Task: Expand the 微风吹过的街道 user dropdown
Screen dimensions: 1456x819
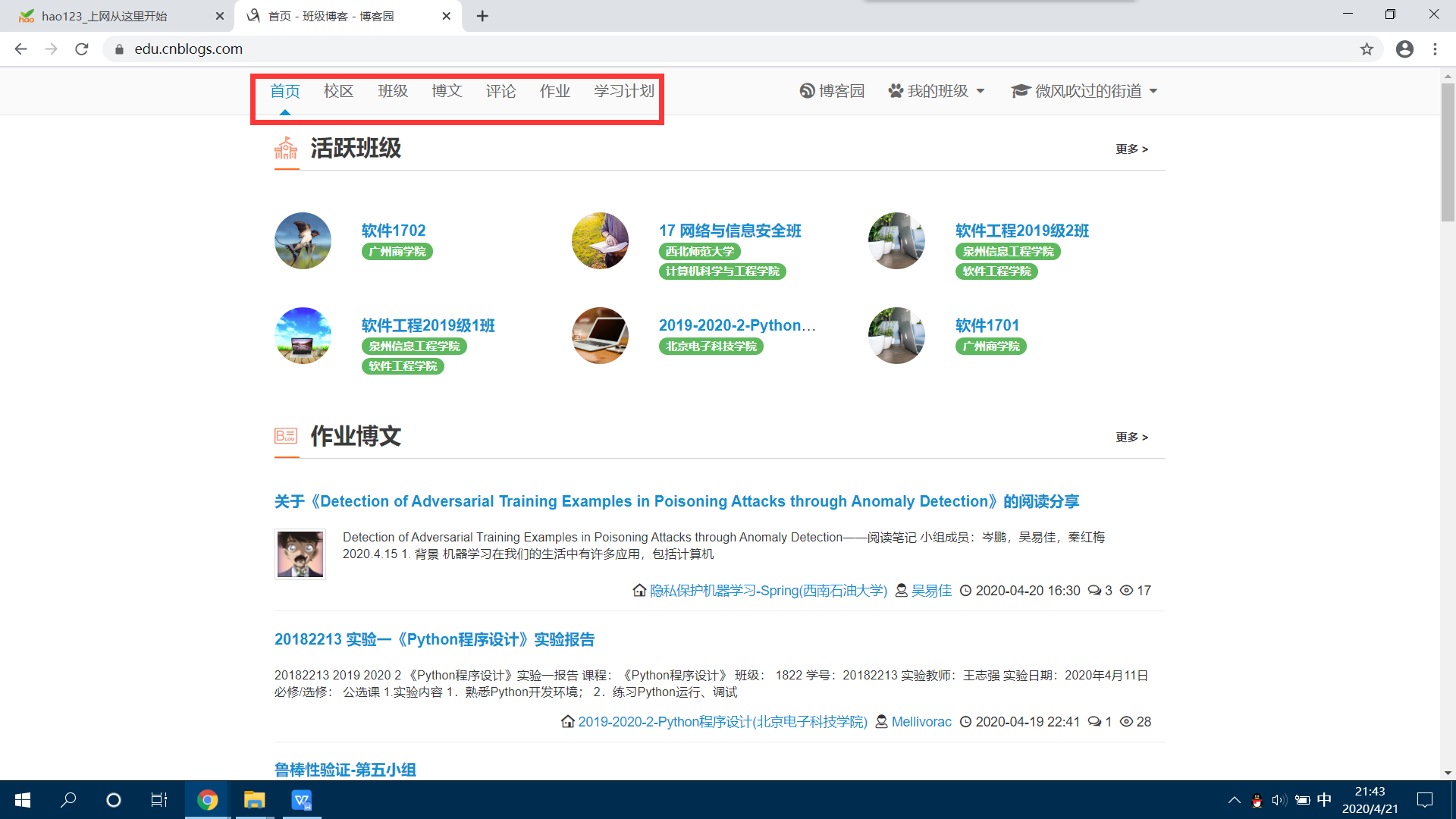Action: (1084, 91)
